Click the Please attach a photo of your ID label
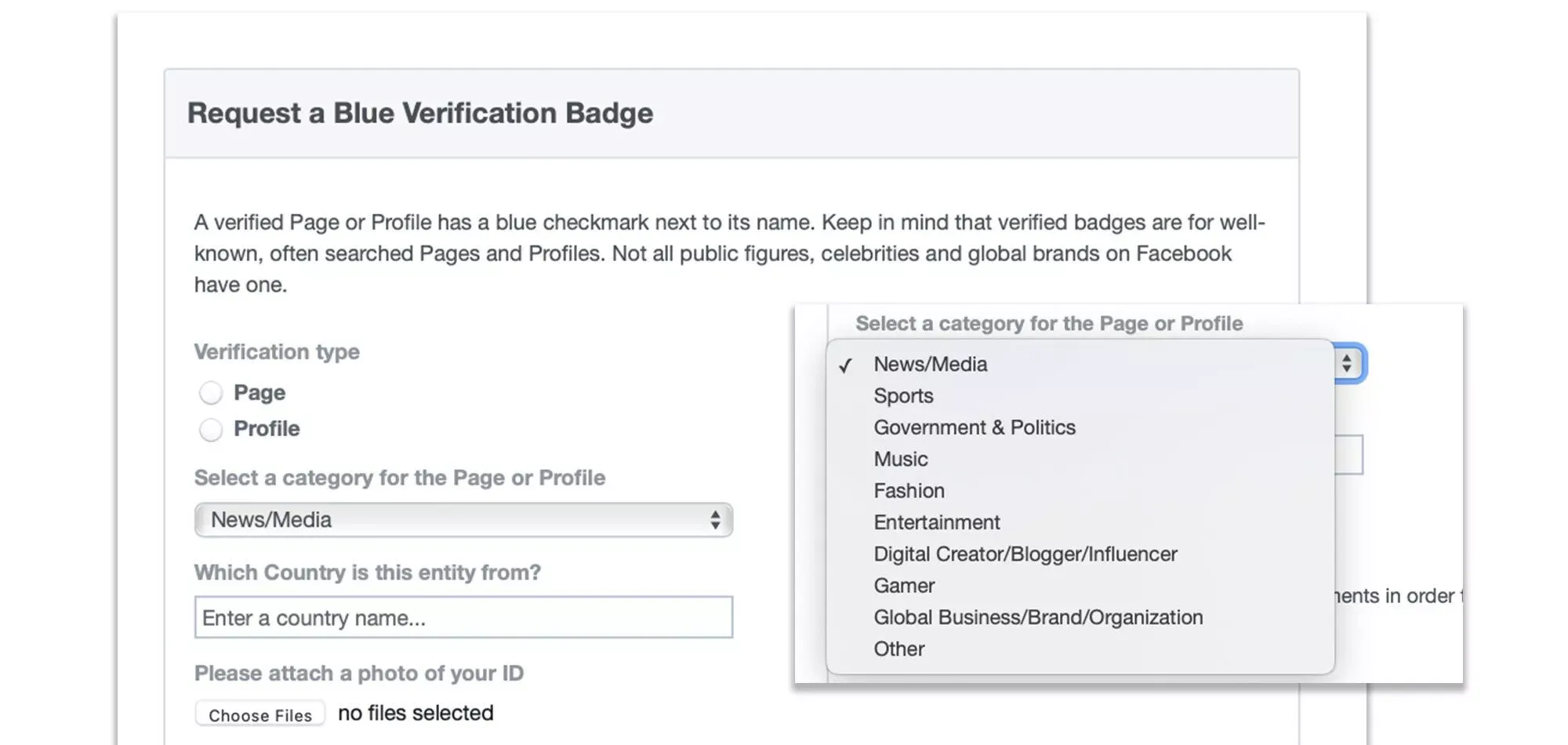 (359, 674)
